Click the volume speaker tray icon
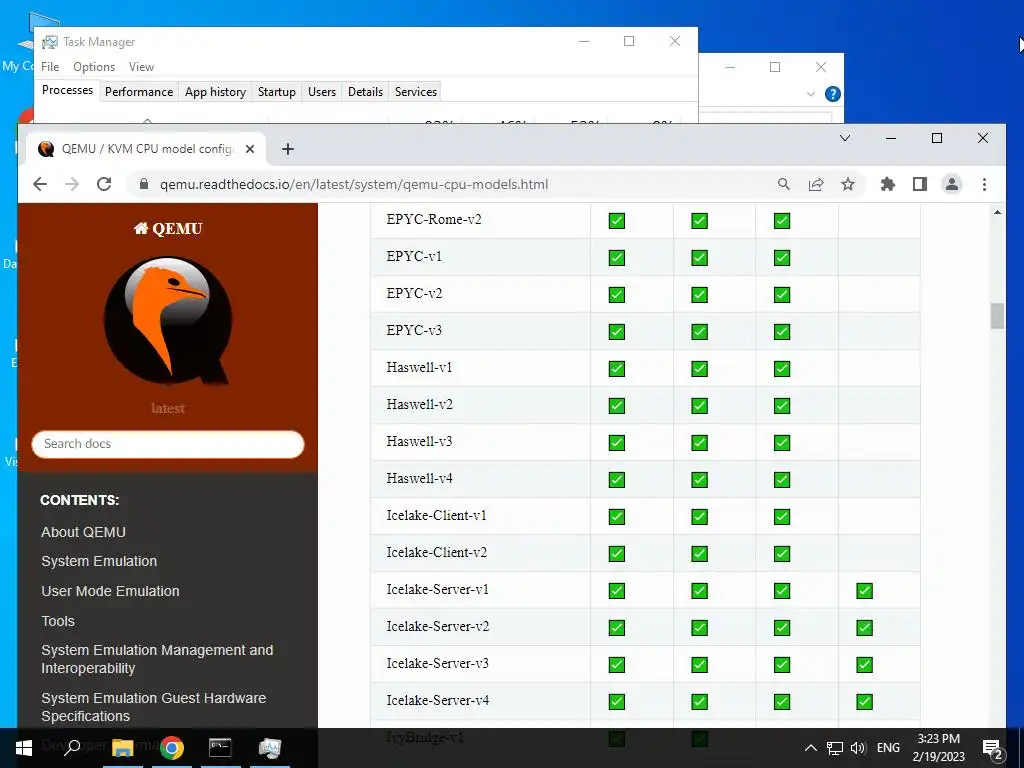The height and width of the screenshot is (768, 1024). 858,748
